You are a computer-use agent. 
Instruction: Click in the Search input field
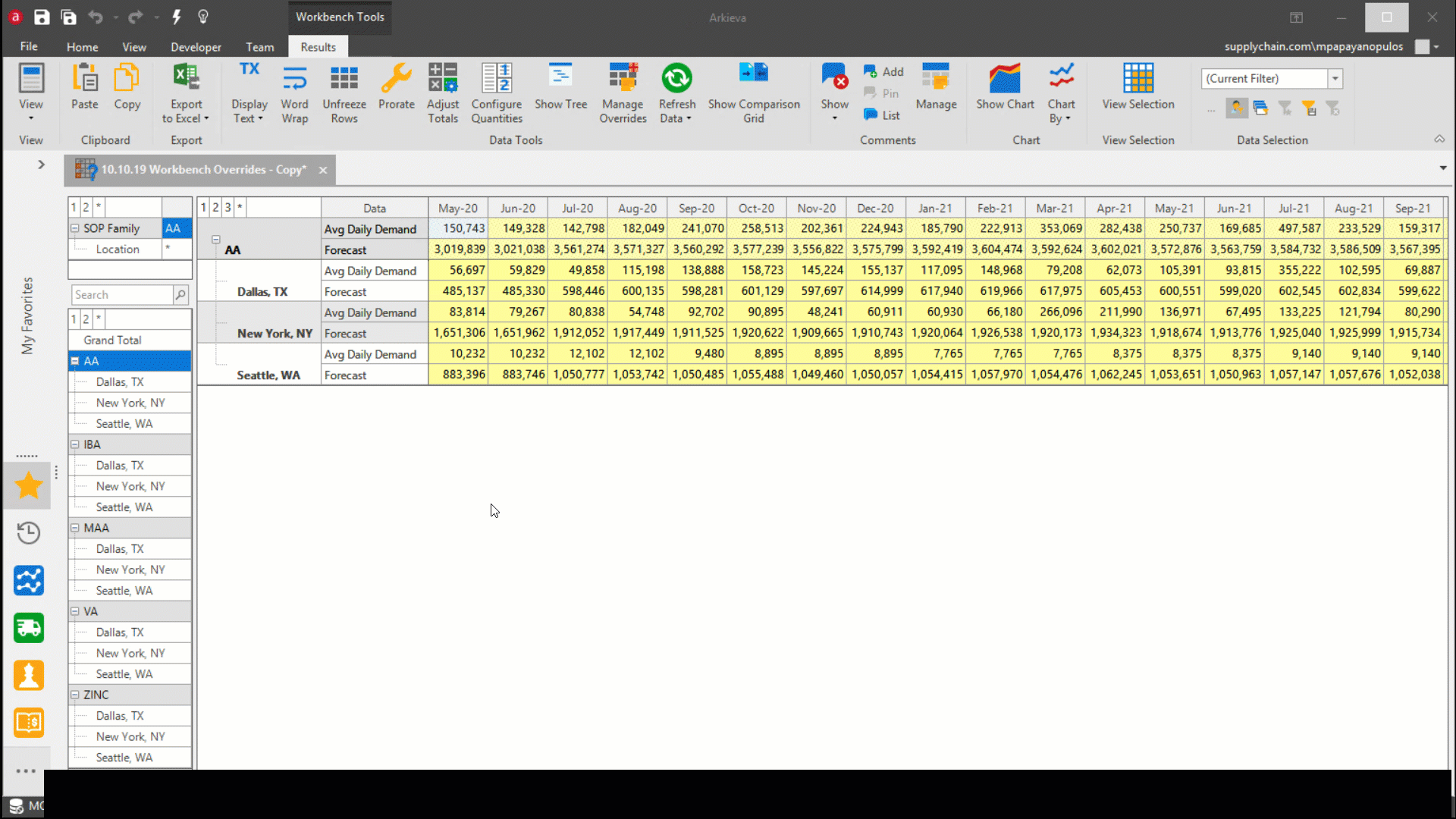click(x=122, y=294)
